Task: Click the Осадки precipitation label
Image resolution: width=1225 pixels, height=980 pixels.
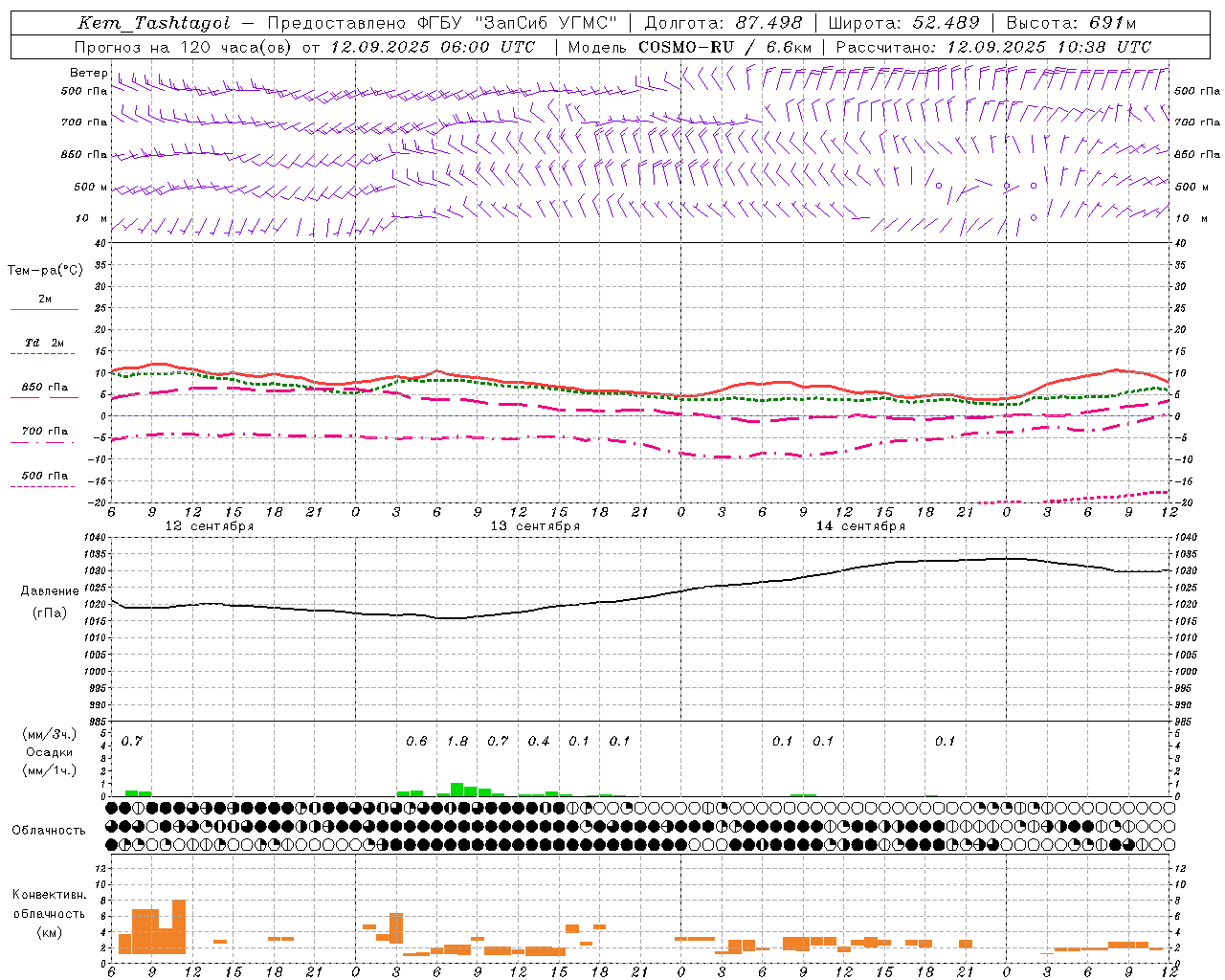Action: click(50, 752)
